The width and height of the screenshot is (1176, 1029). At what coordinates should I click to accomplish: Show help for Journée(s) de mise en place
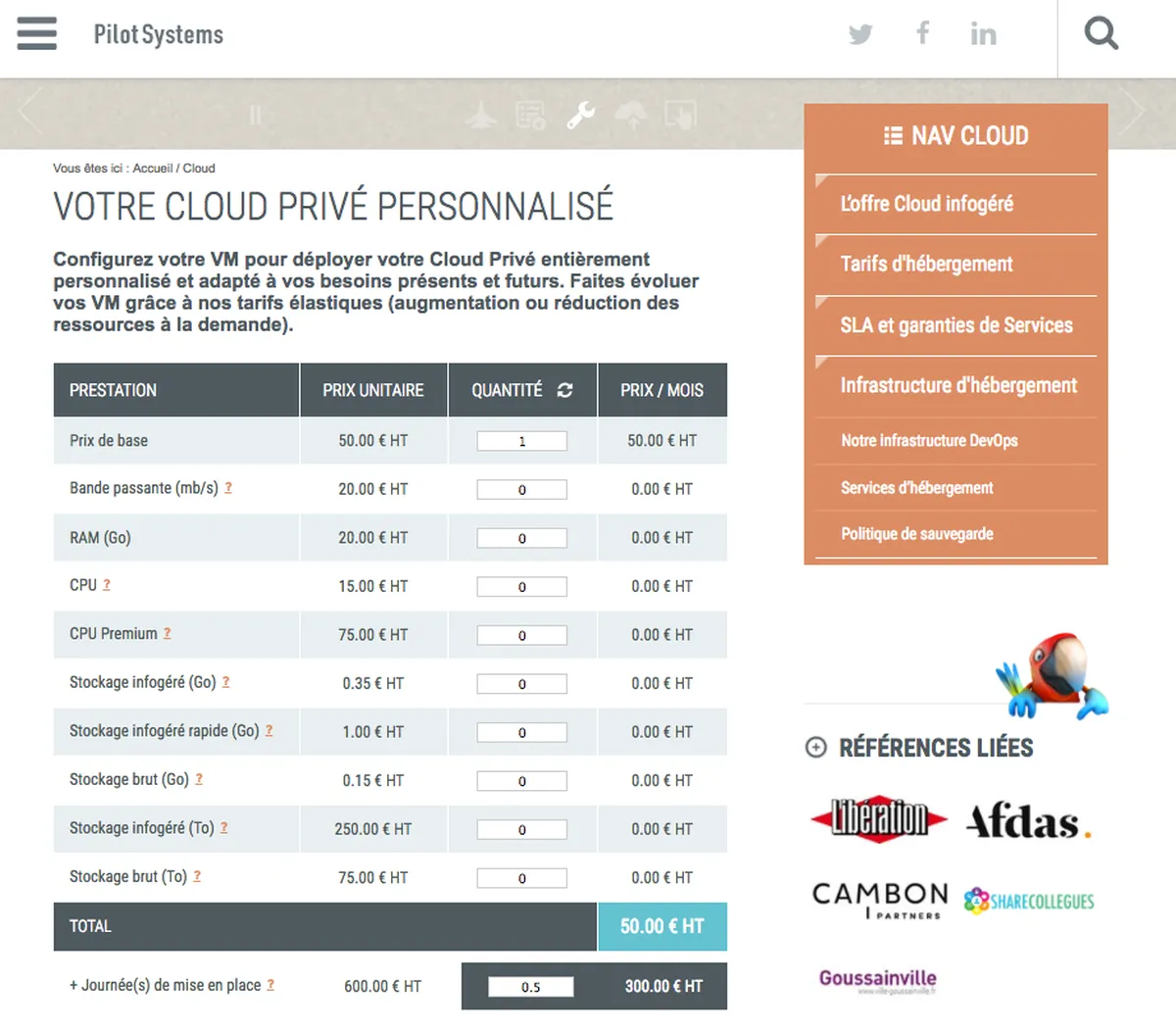pos(270,985)
